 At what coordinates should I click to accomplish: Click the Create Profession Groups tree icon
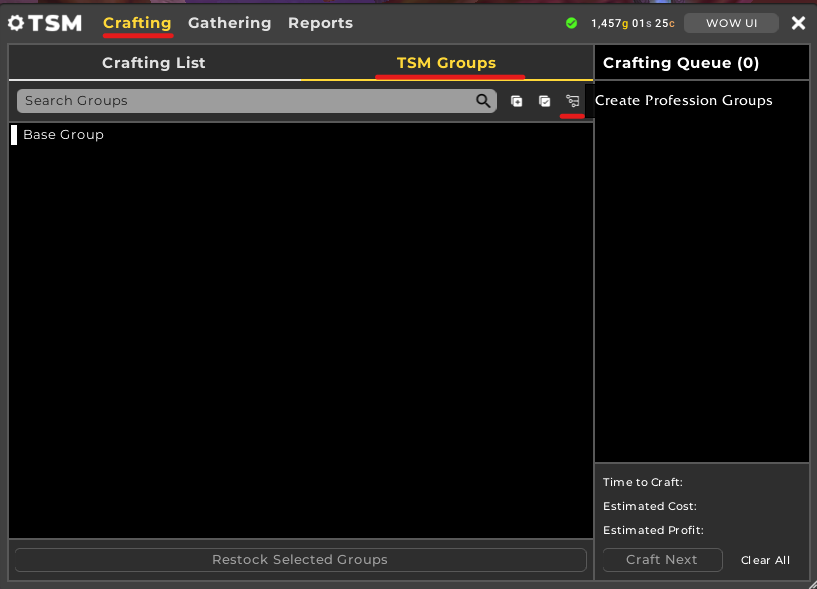click(573, 101)
